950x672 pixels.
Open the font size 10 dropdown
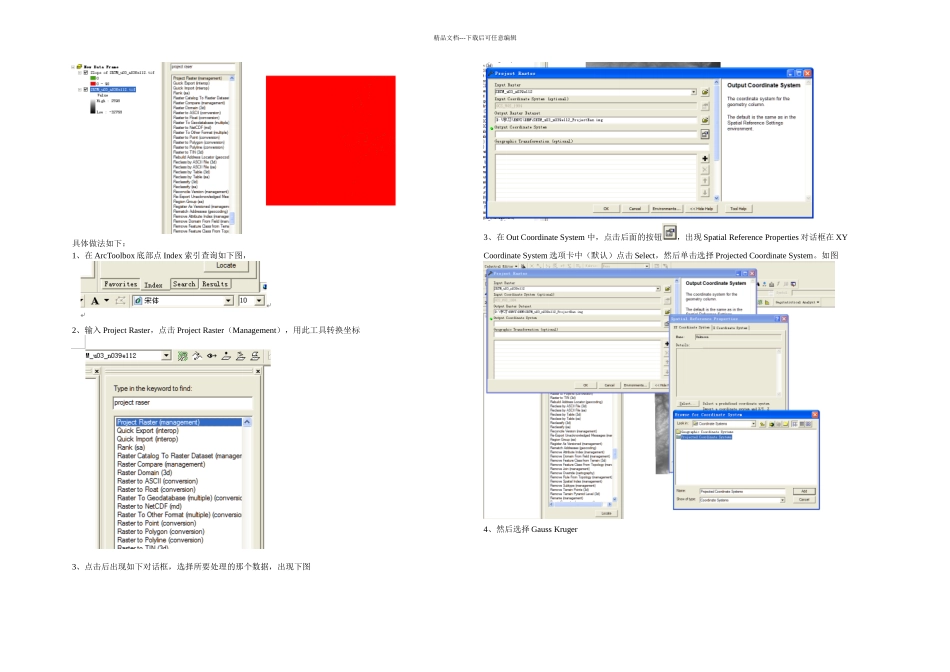point(259,301)
